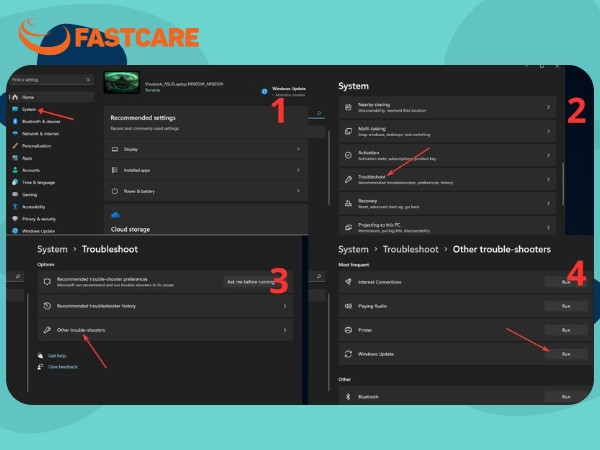Click the Recovery icon

[x=348, y=204]
